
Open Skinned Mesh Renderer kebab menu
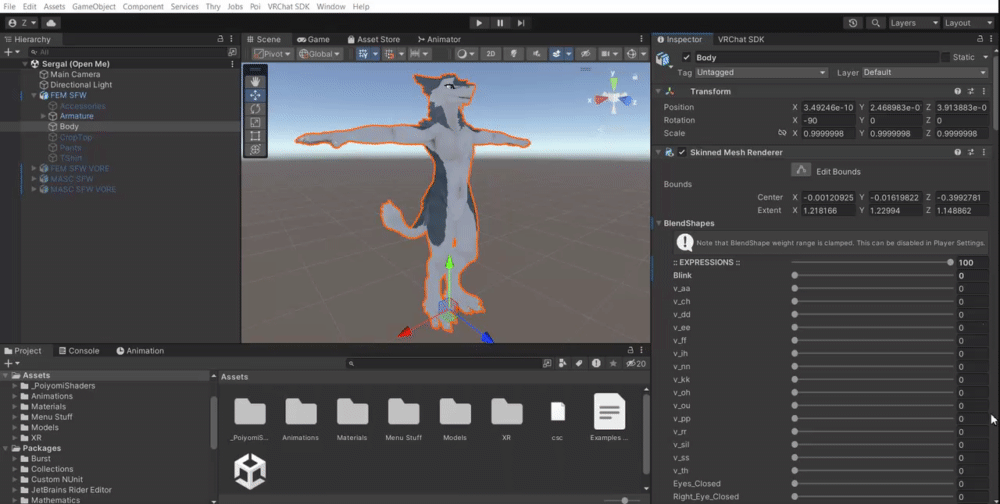tap(984, 152)
